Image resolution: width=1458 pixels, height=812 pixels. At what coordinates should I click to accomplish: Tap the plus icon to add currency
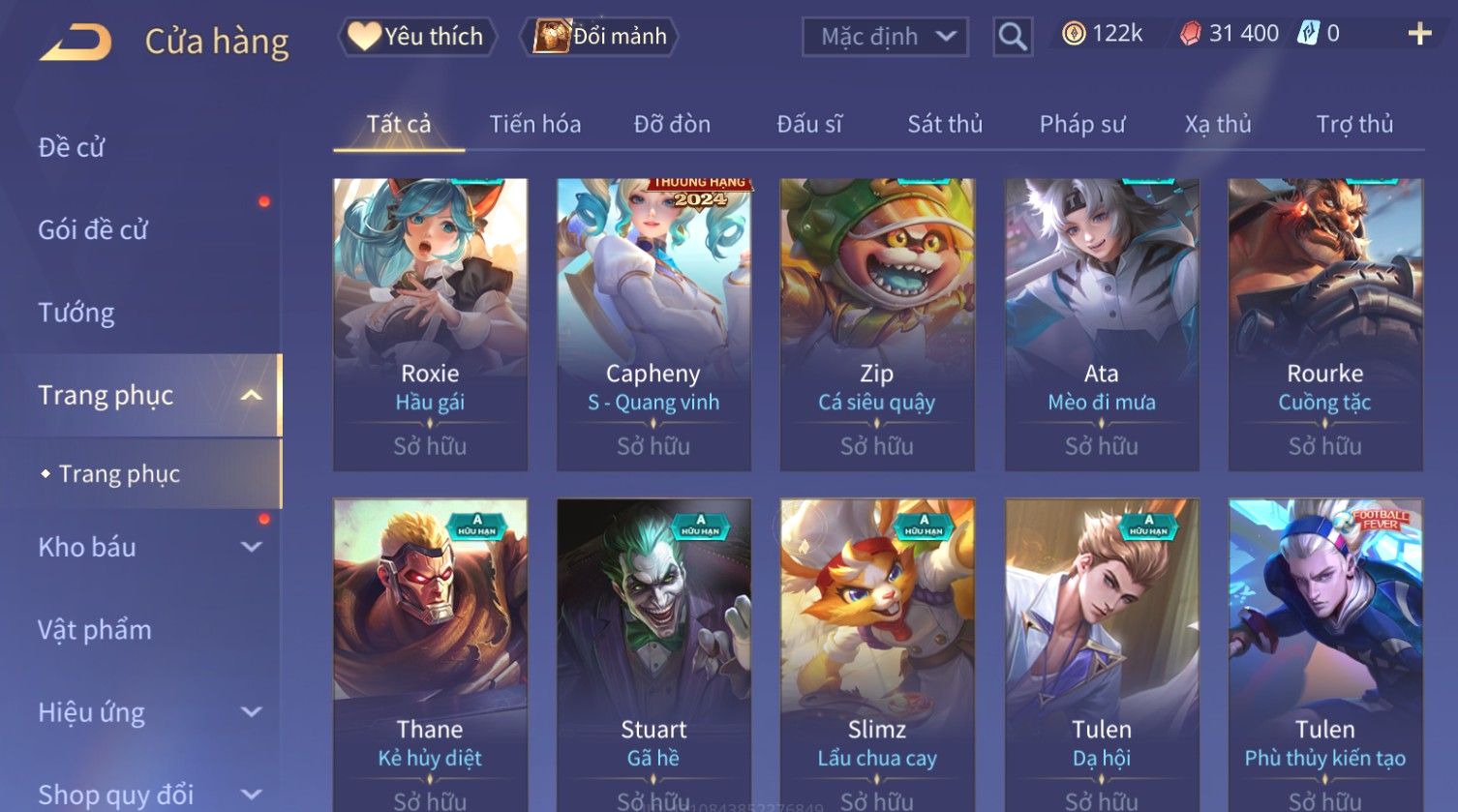tap(1419, 34)
